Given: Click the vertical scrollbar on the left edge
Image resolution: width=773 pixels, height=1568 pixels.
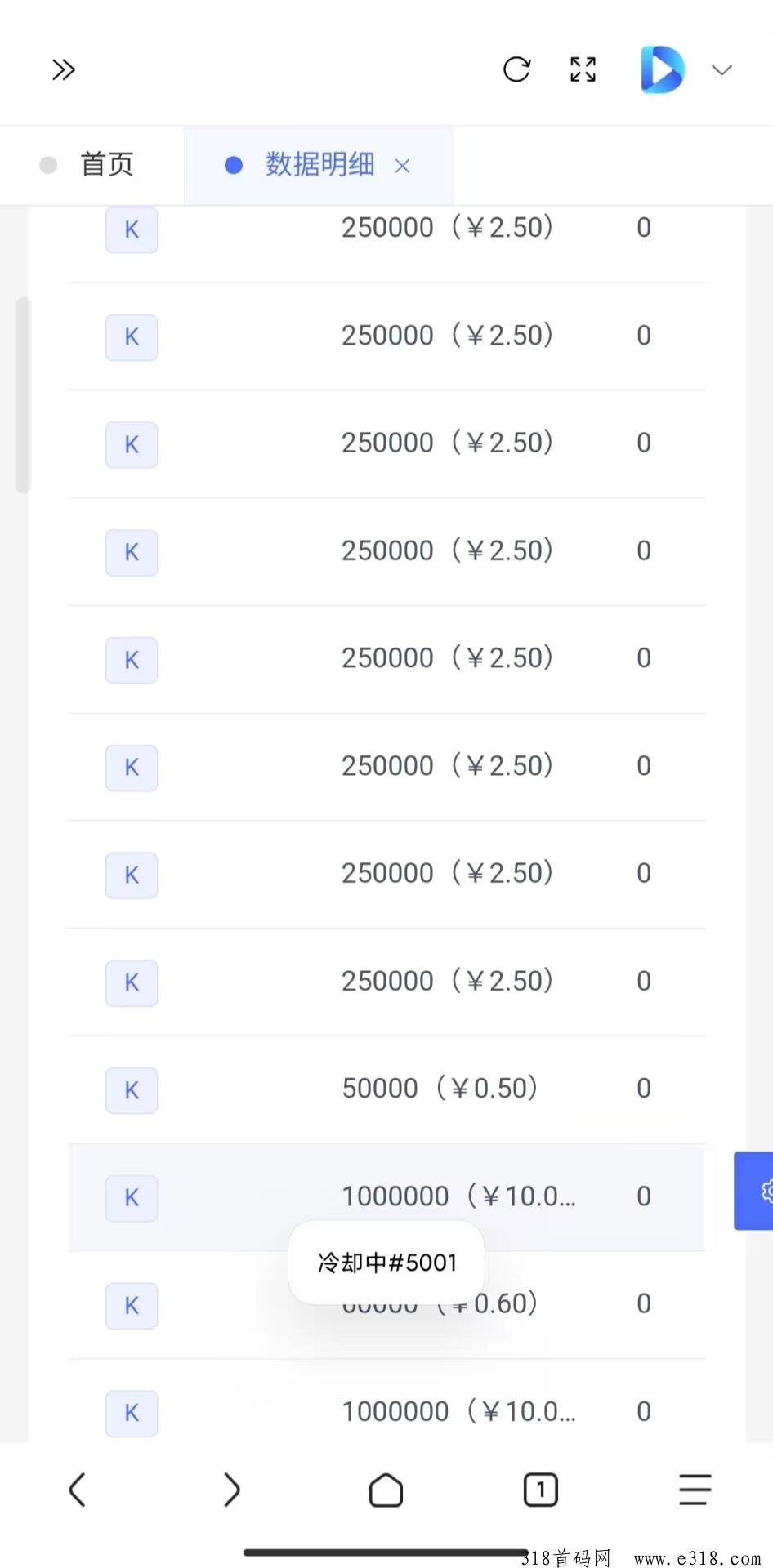Looking at the screenshot, I should (x=23, y=395).
